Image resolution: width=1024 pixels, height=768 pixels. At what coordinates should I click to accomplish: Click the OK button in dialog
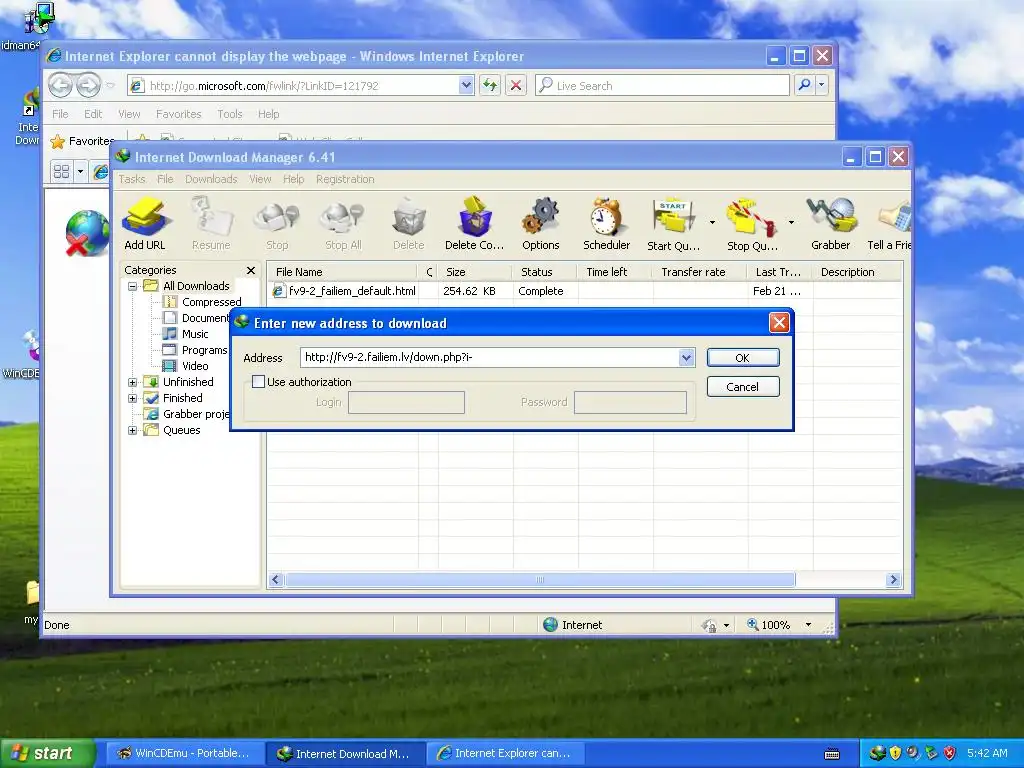tap(743, 358)
